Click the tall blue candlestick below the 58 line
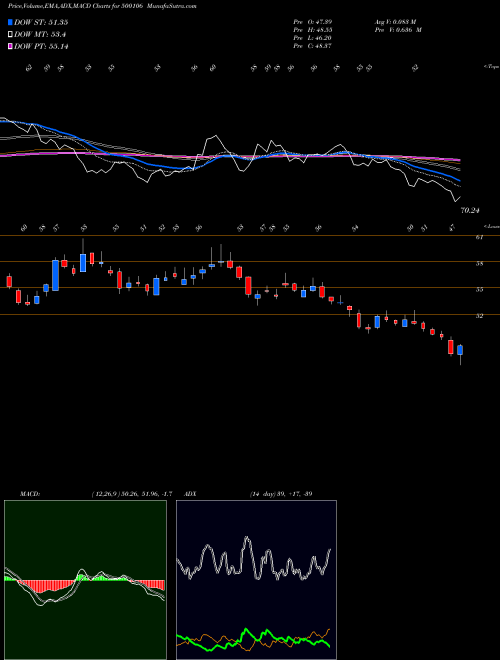Viewport: 500px width, 660px height. 56,275
